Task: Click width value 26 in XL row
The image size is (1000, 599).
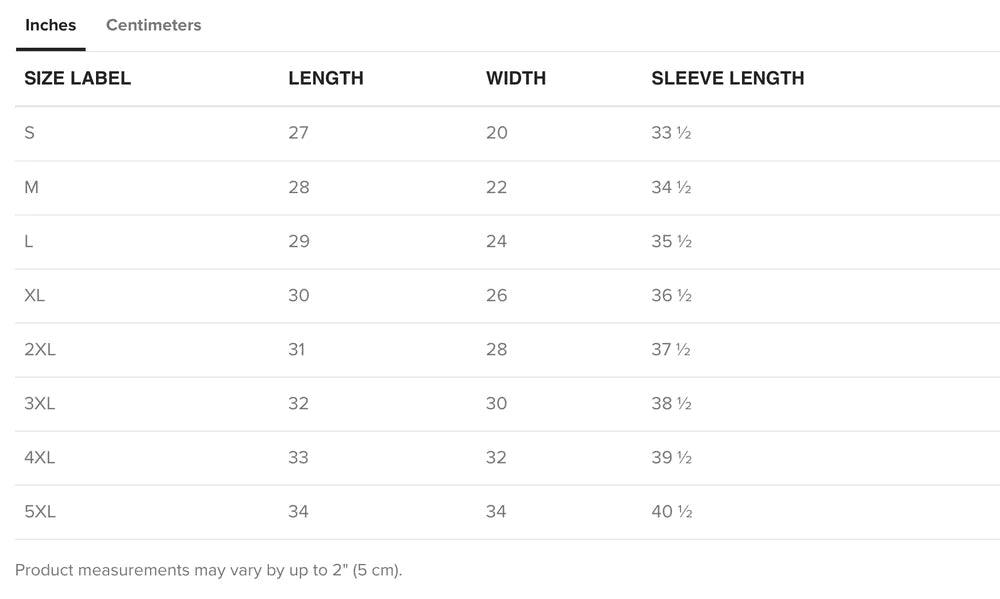Action: 497,295
